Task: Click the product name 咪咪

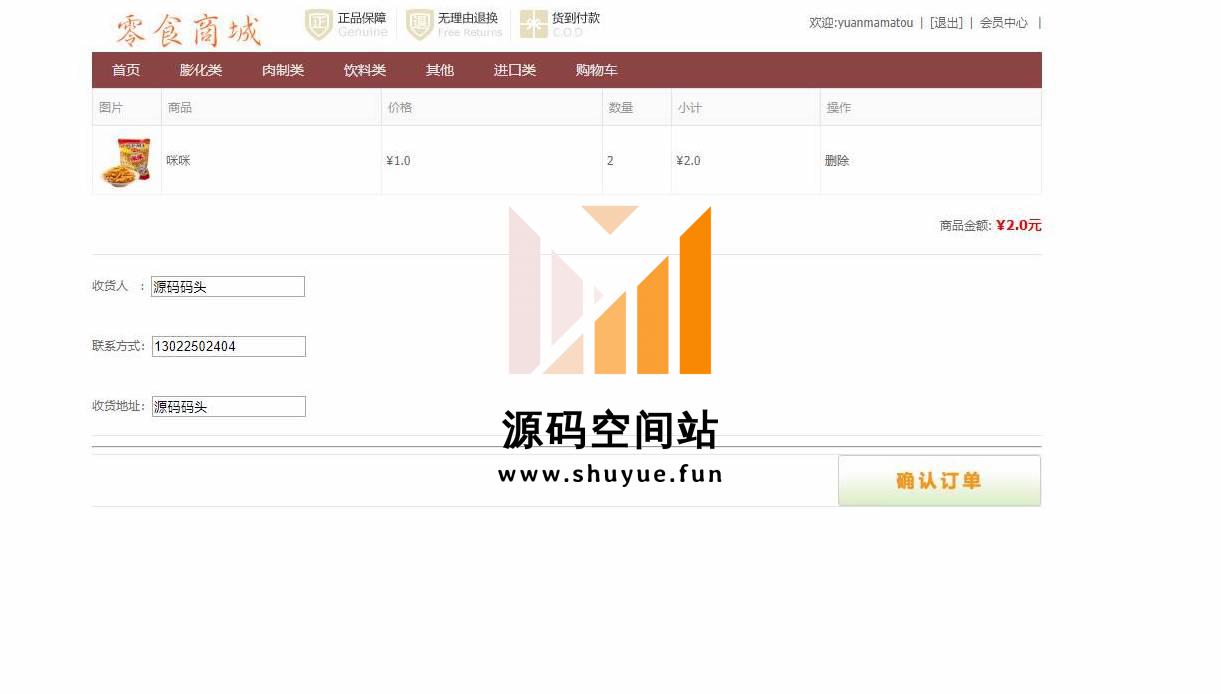Action: point(178,160)
